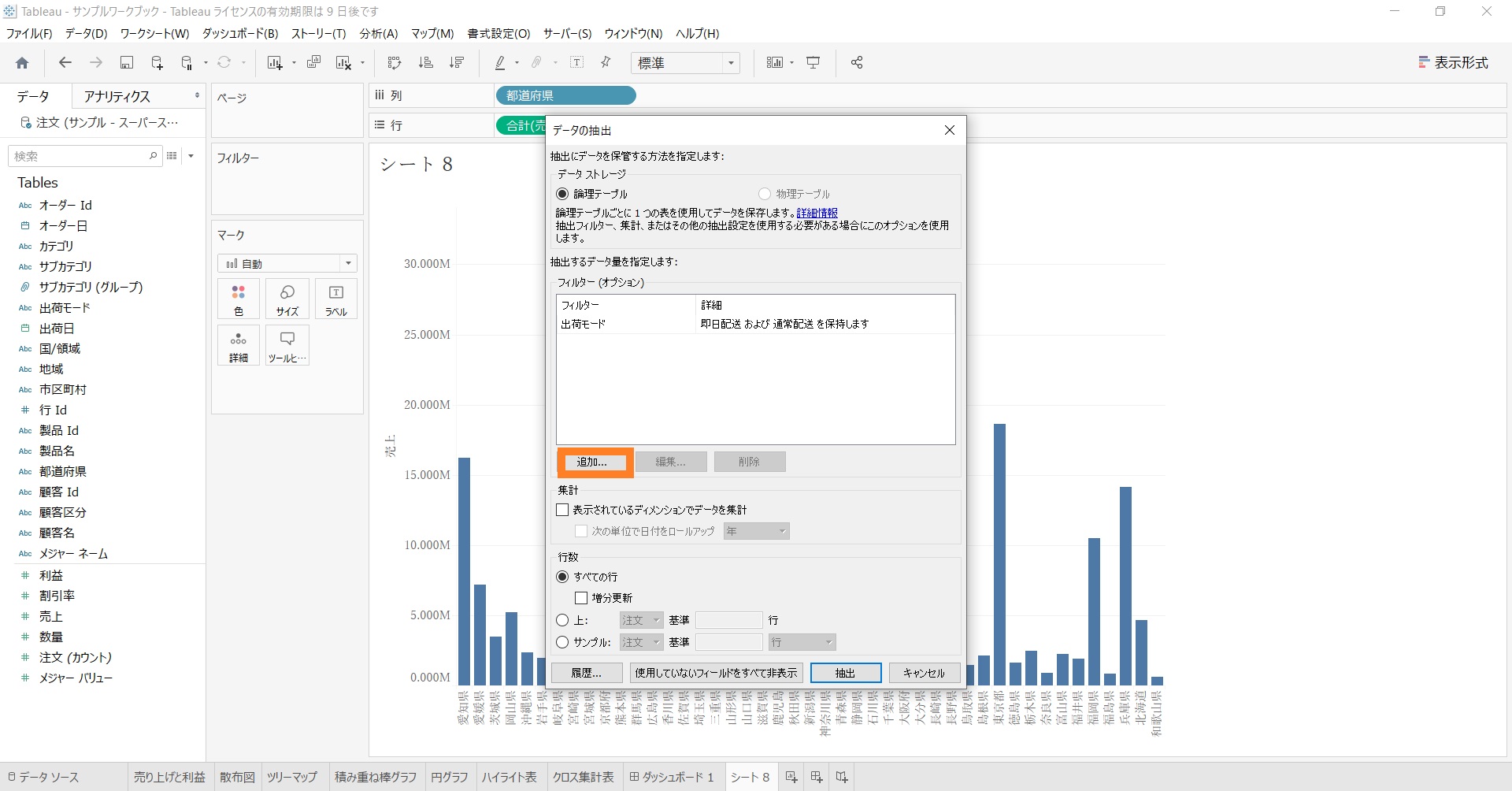Toggle mark labels with the T icon

coord(576,63)
